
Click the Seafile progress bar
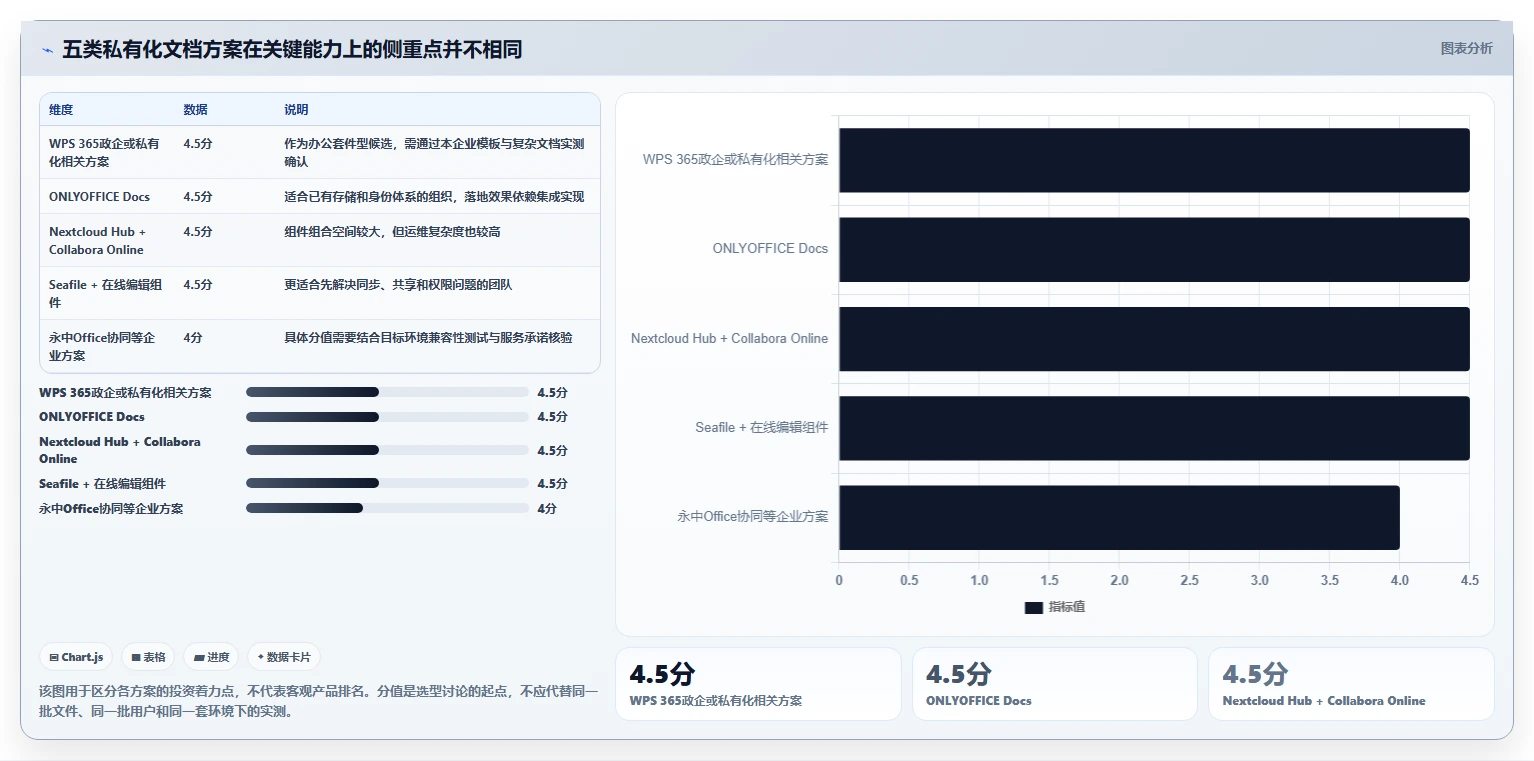tap(387, 483)
